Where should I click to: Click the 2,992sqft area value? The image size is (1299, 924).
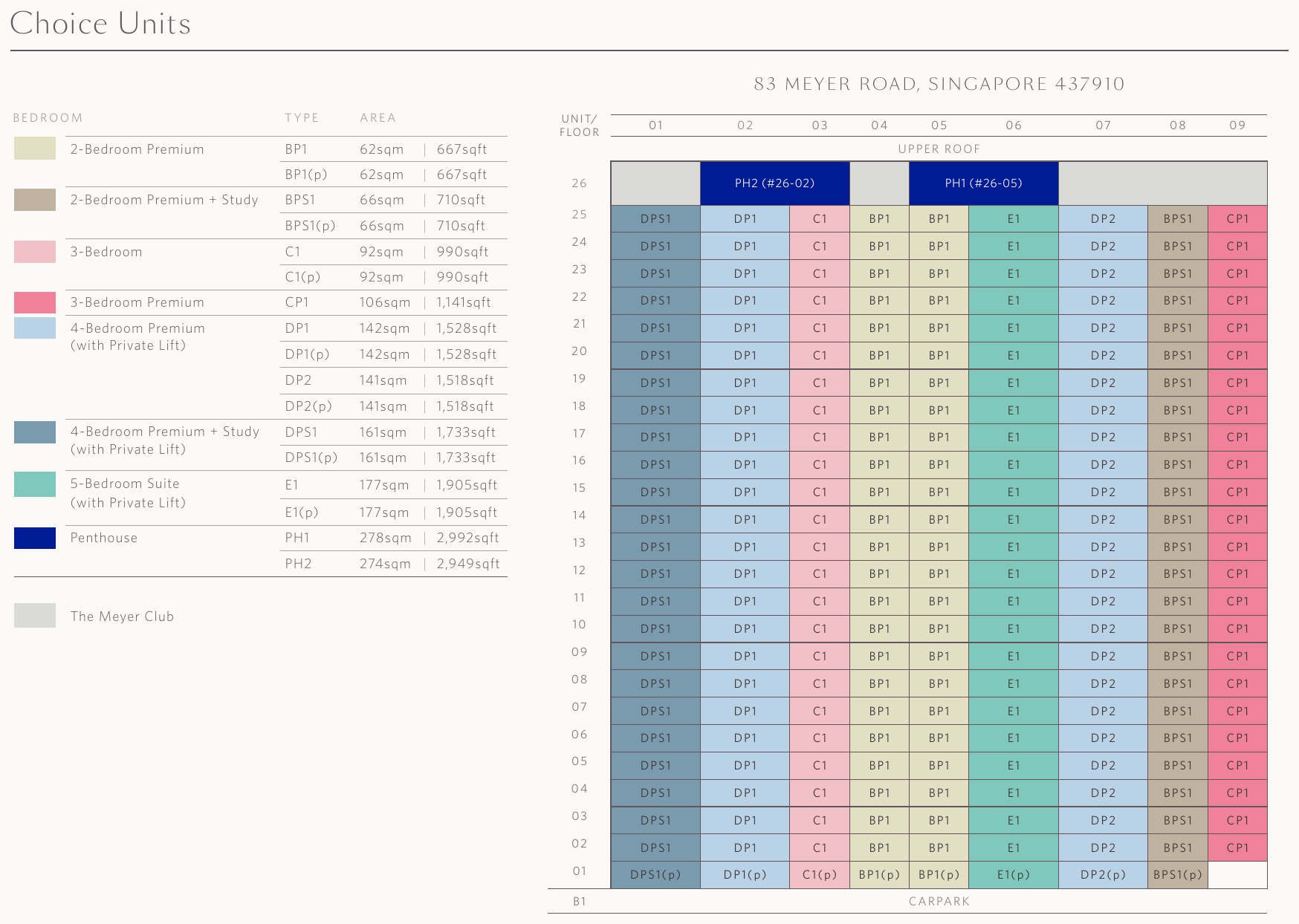(x=467, y=538)
